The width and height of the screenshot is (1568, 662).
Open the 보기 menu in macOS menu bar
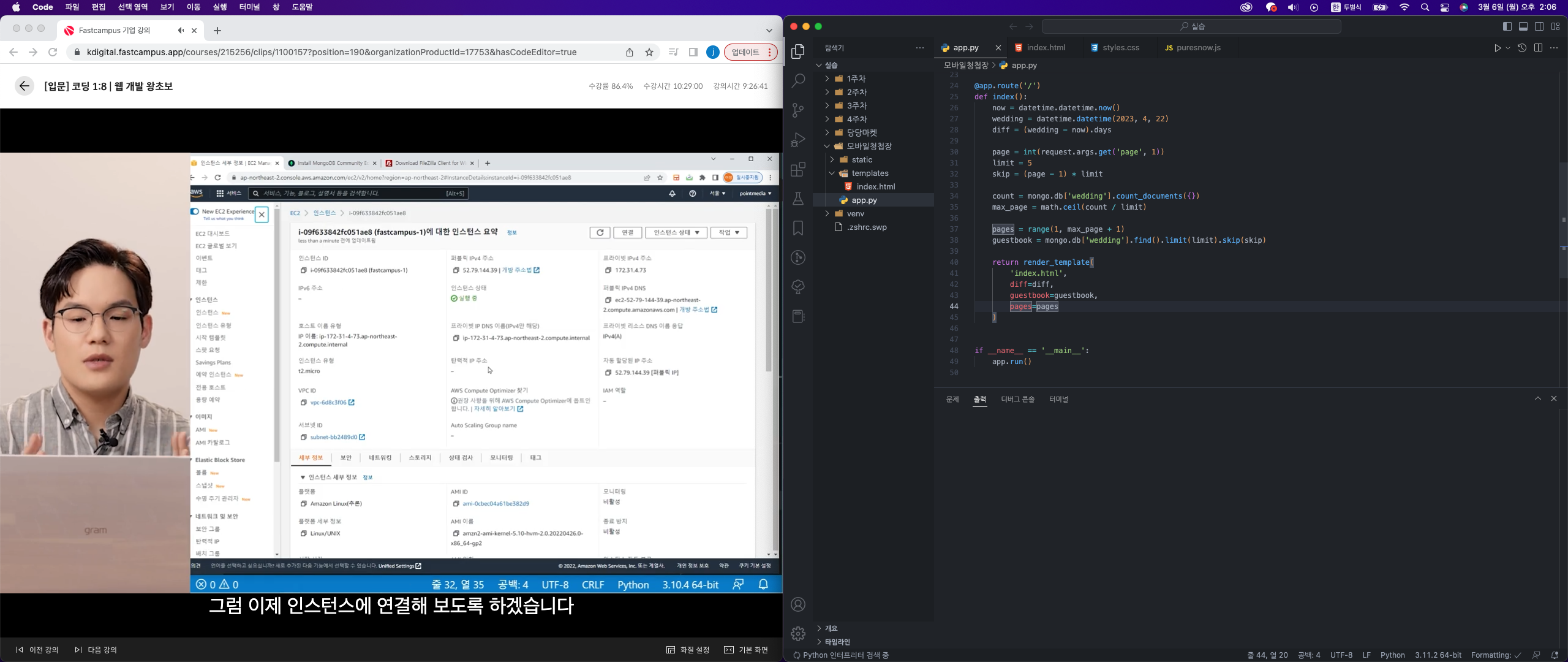point(167,7)
